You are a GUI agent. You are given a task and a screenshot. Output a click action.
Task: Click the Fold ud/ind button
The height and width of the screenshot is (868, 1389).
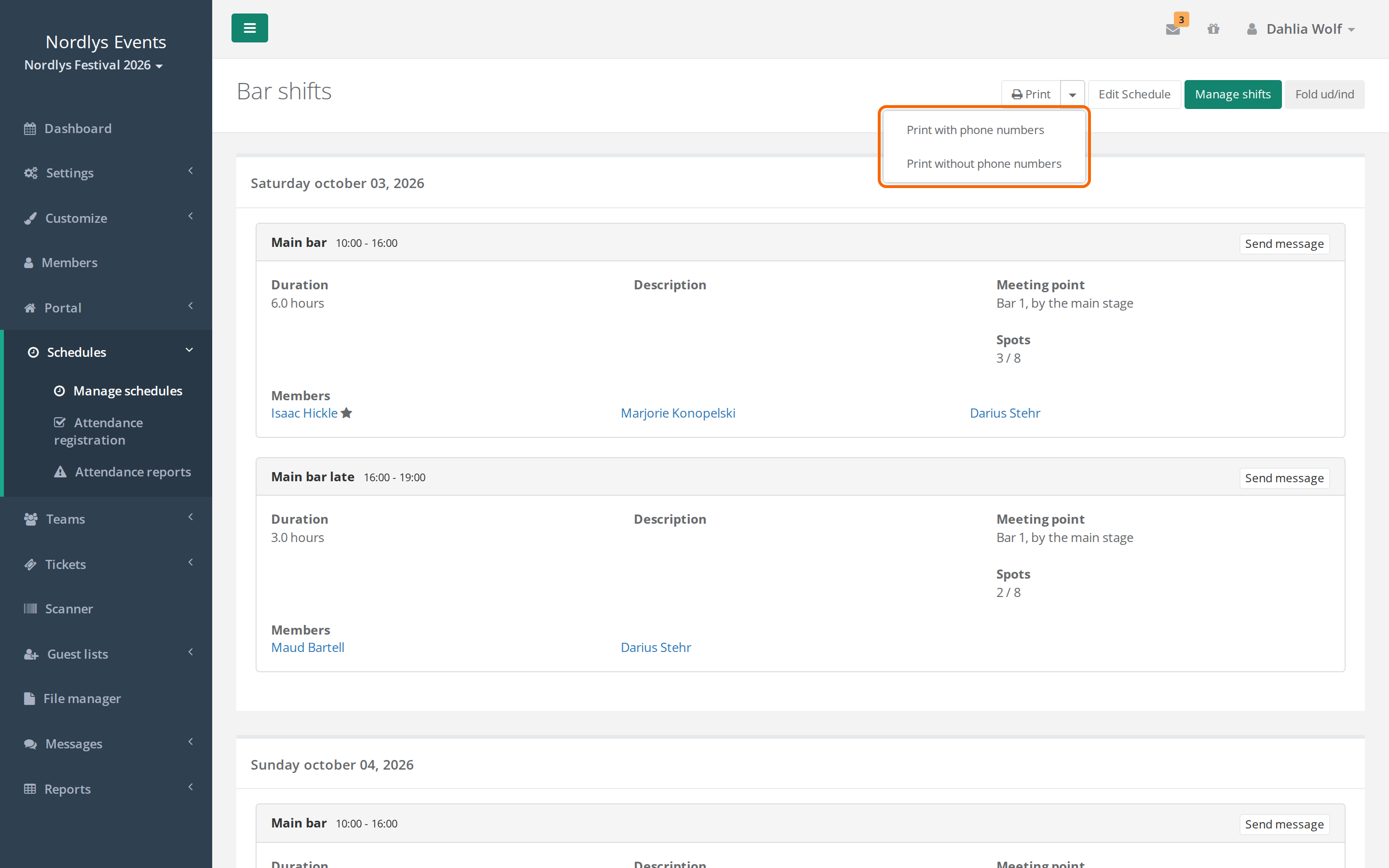point(1324,94)
